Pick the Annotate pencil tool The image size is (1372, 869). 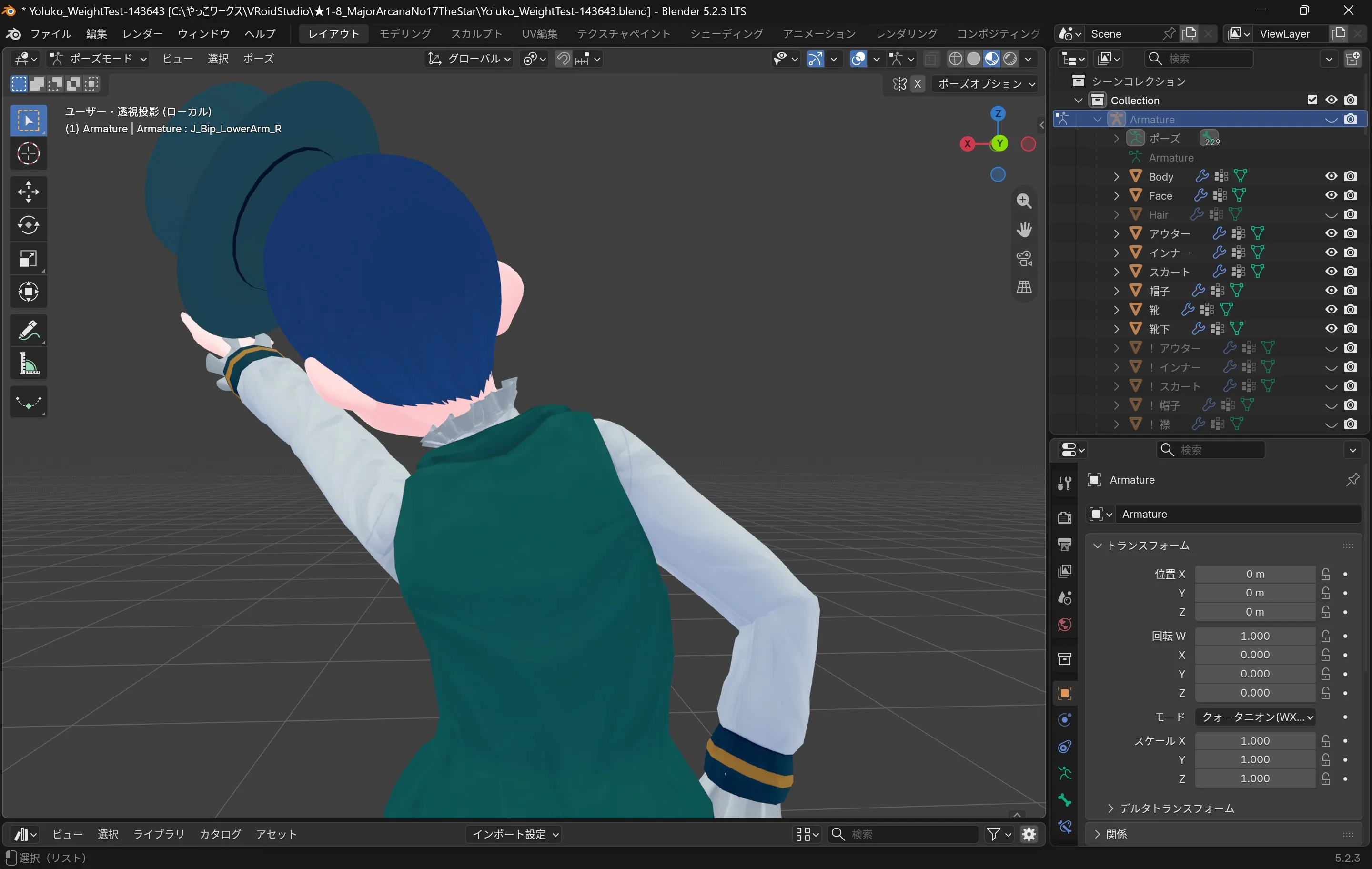pos(28,330)
